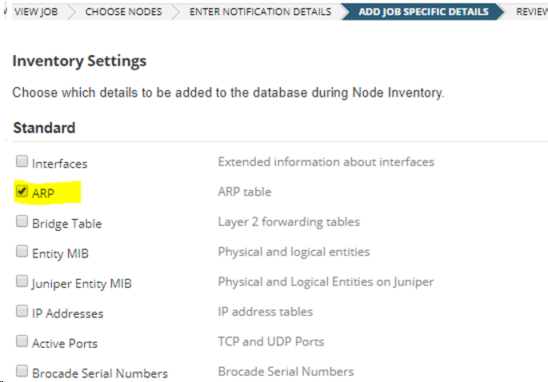Tick the Entity MIB checkbox
548x382 pixels.
22,251
